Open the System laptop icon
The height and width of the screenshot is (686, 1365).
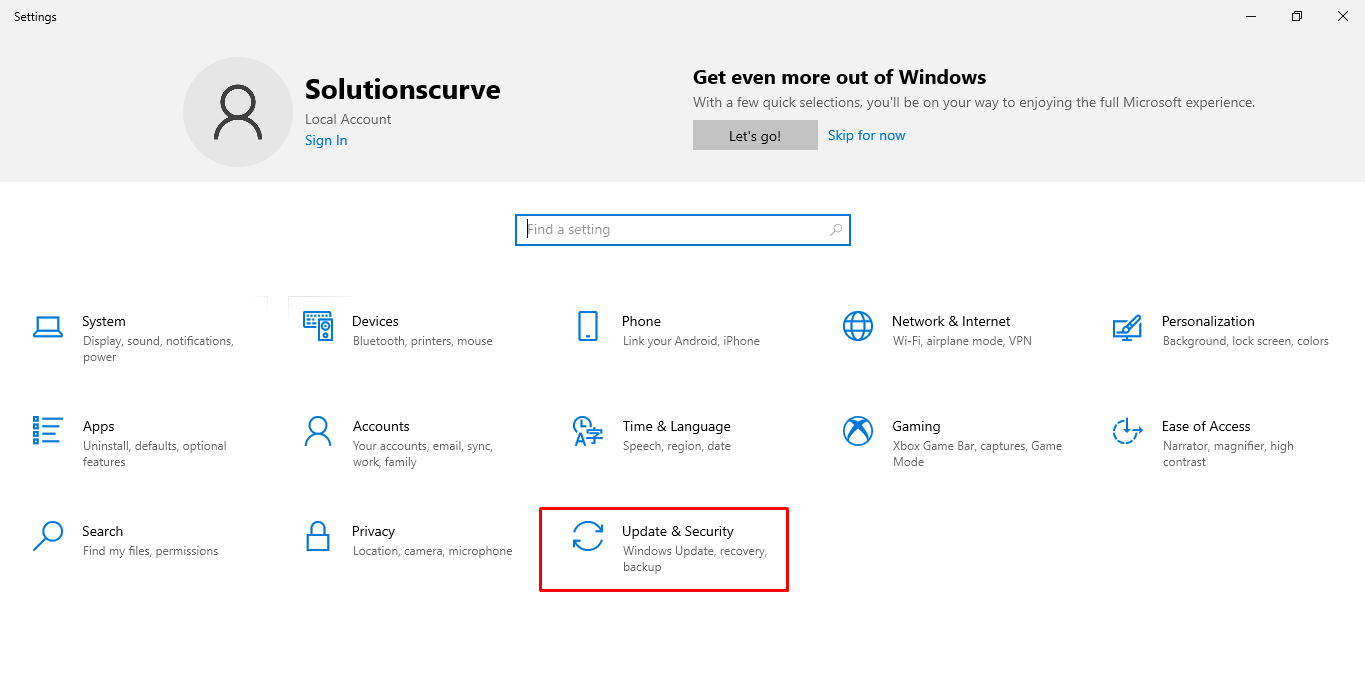48,326
